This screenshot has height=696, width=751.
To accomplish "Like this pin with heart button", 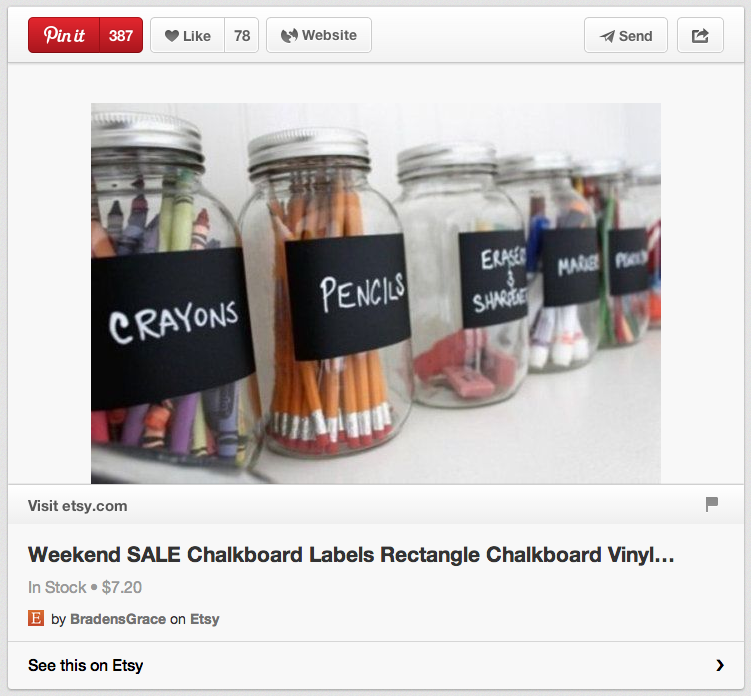I will click(x=187, y=35).
